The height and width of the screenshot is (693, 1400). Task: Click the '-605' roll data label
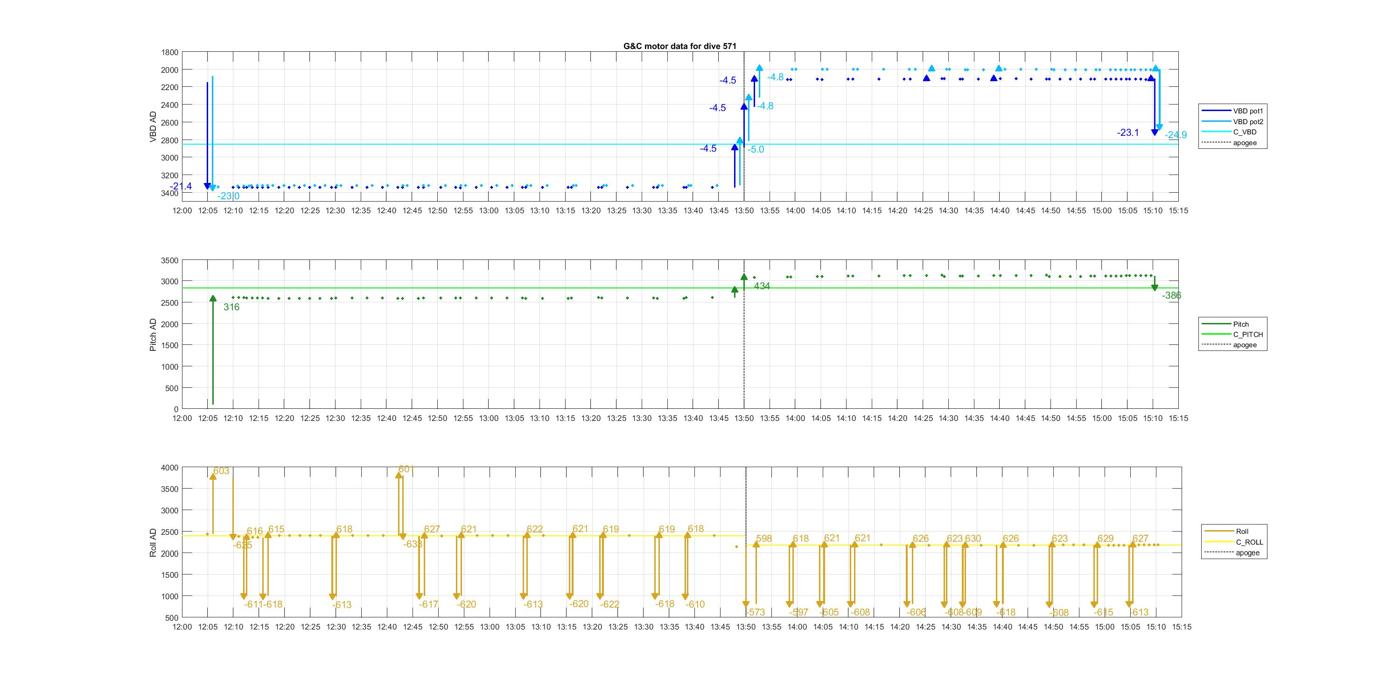tap(829, 612)
